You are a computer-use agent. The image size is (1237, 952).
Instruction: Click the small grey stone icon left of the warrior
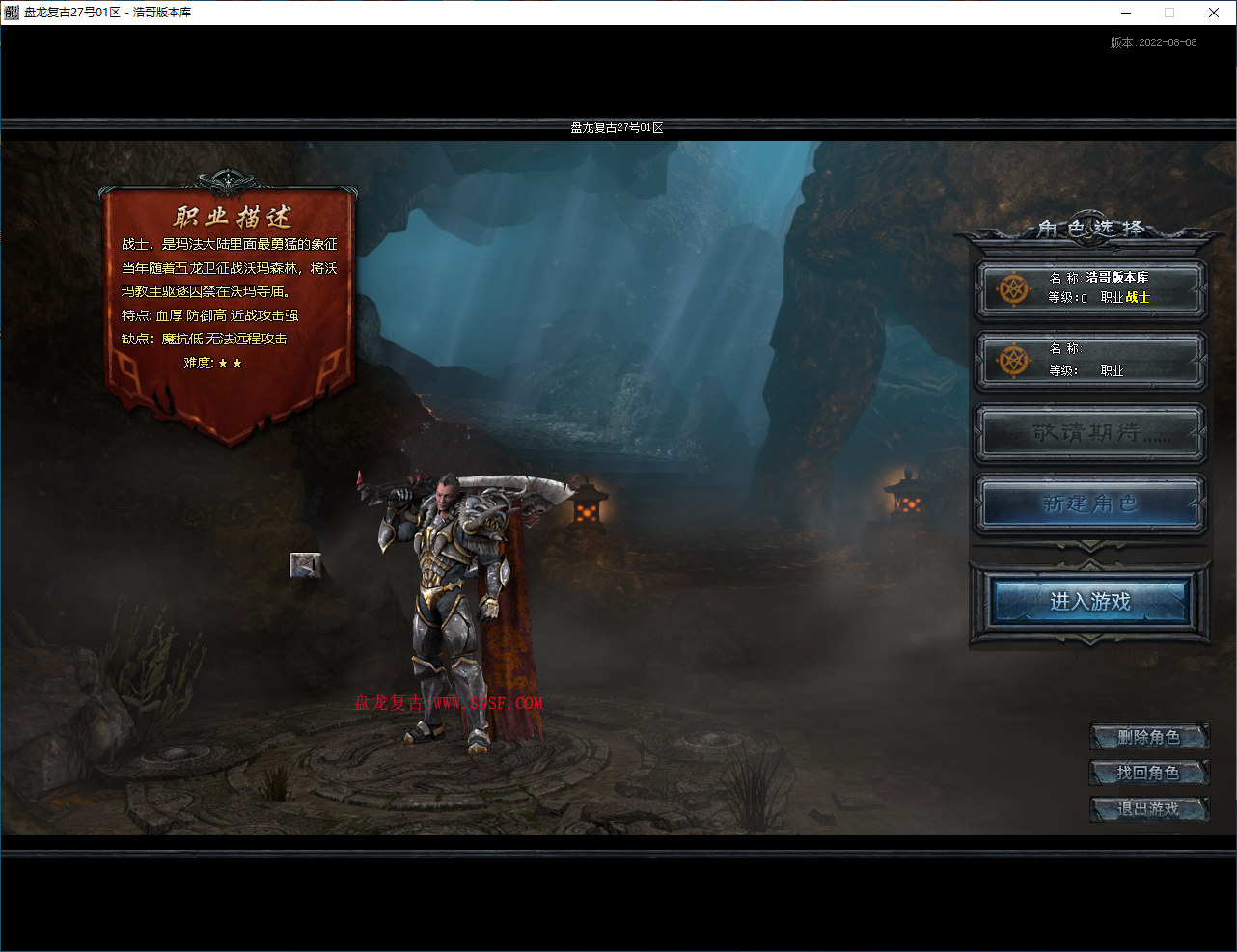(x=305, y=564)
